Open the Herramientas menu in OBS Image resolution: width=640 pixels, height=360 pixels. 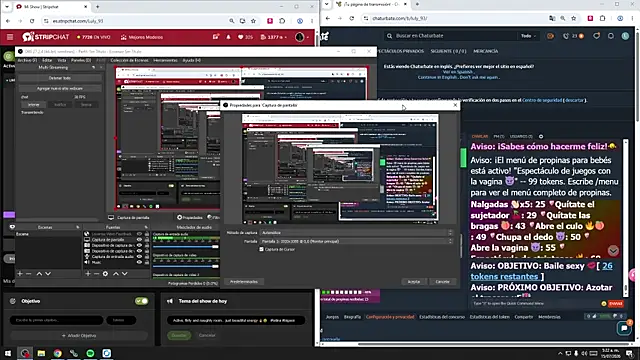click(x=165, y=60)
